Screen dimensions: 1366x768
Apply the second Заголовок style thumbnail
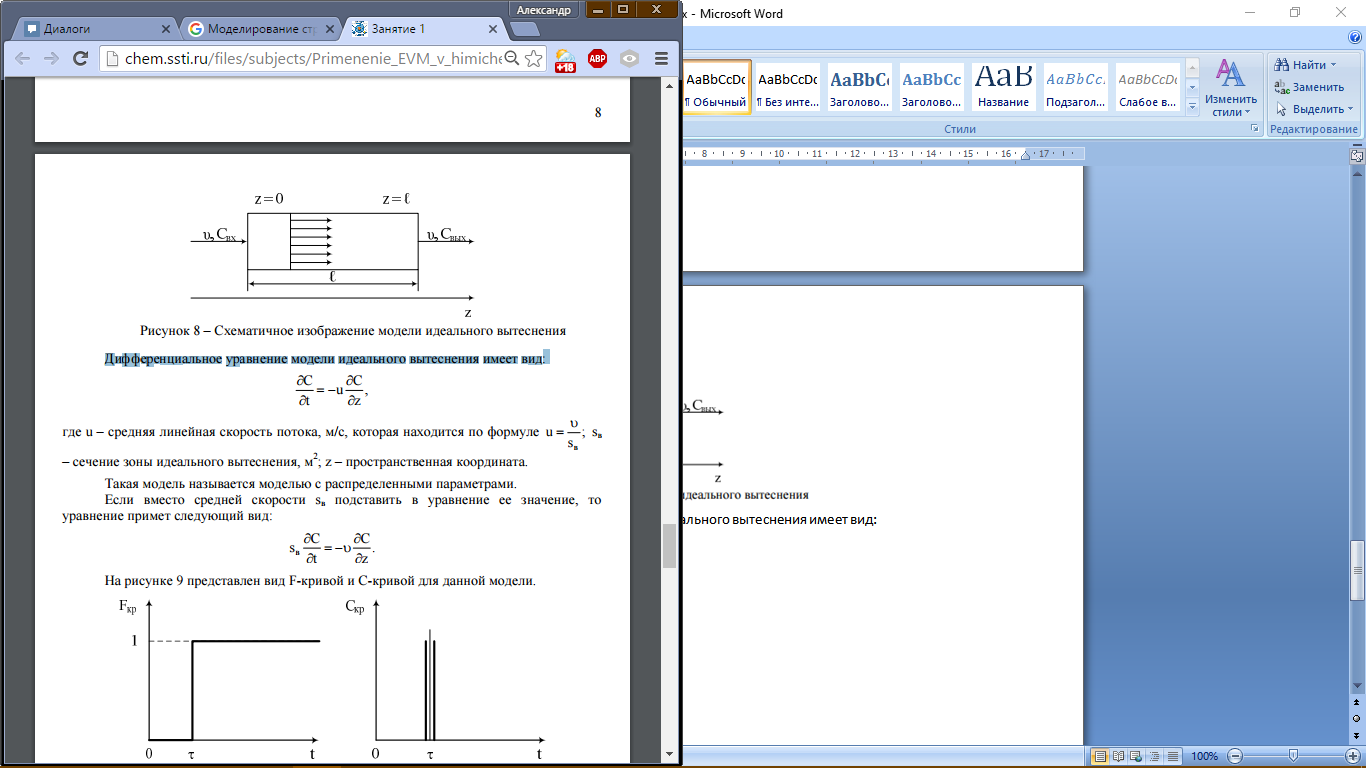click(931, 88)
